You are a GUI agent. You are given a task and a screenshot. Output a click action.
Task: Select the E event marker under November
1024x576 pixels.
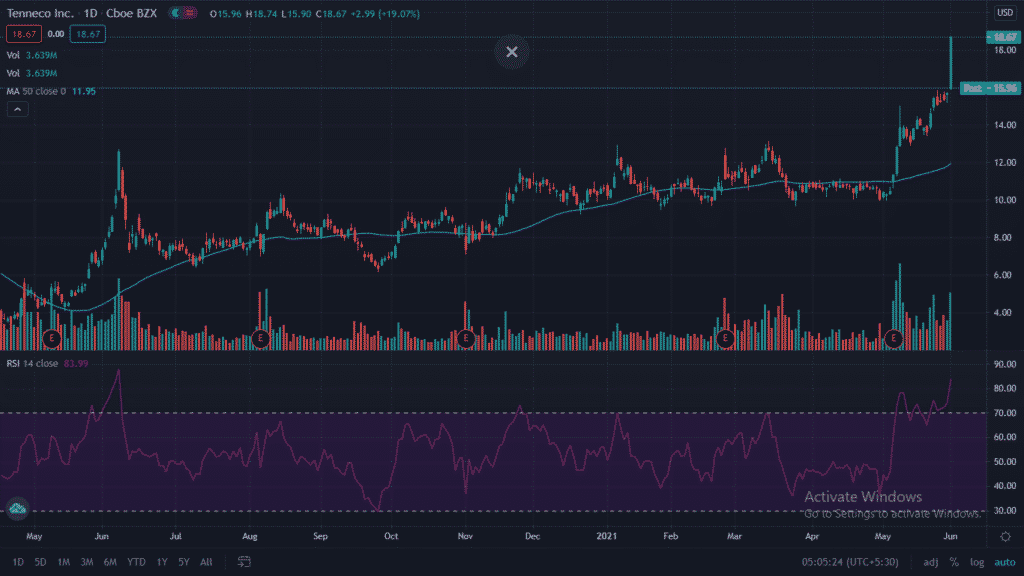point(464,338)
